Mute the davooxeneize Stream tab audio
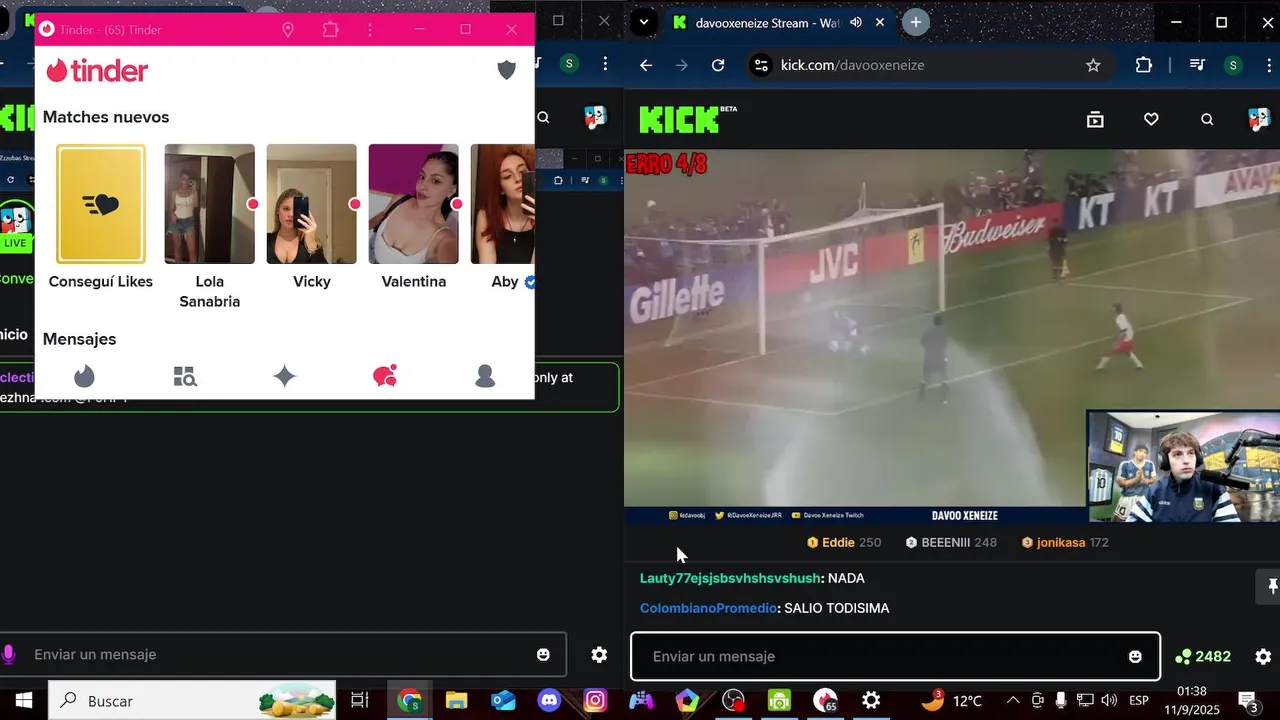 pyautogui.click(x=858, y=22)
